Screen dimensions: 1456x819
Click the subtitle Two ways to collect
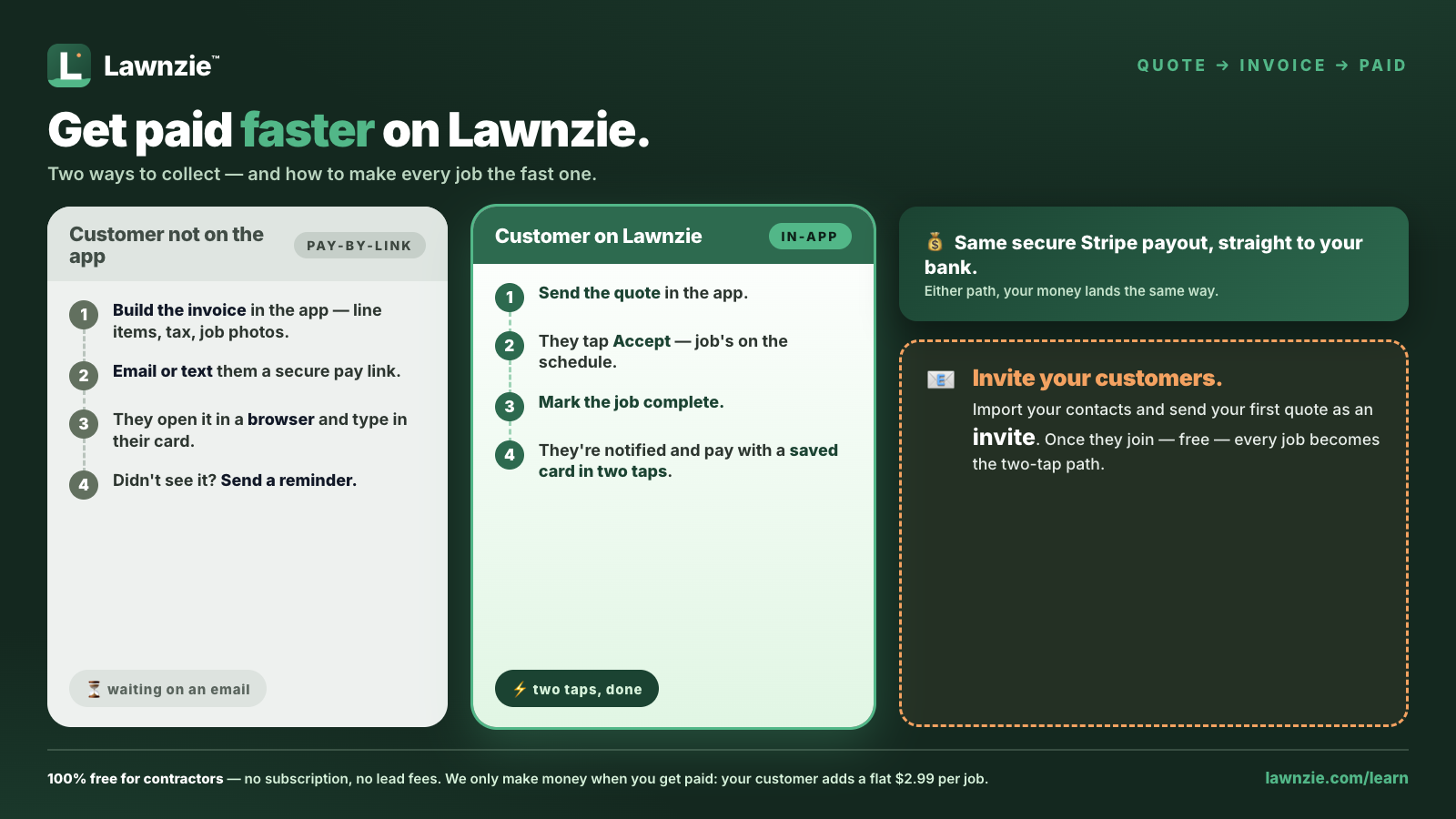(322, 174)
